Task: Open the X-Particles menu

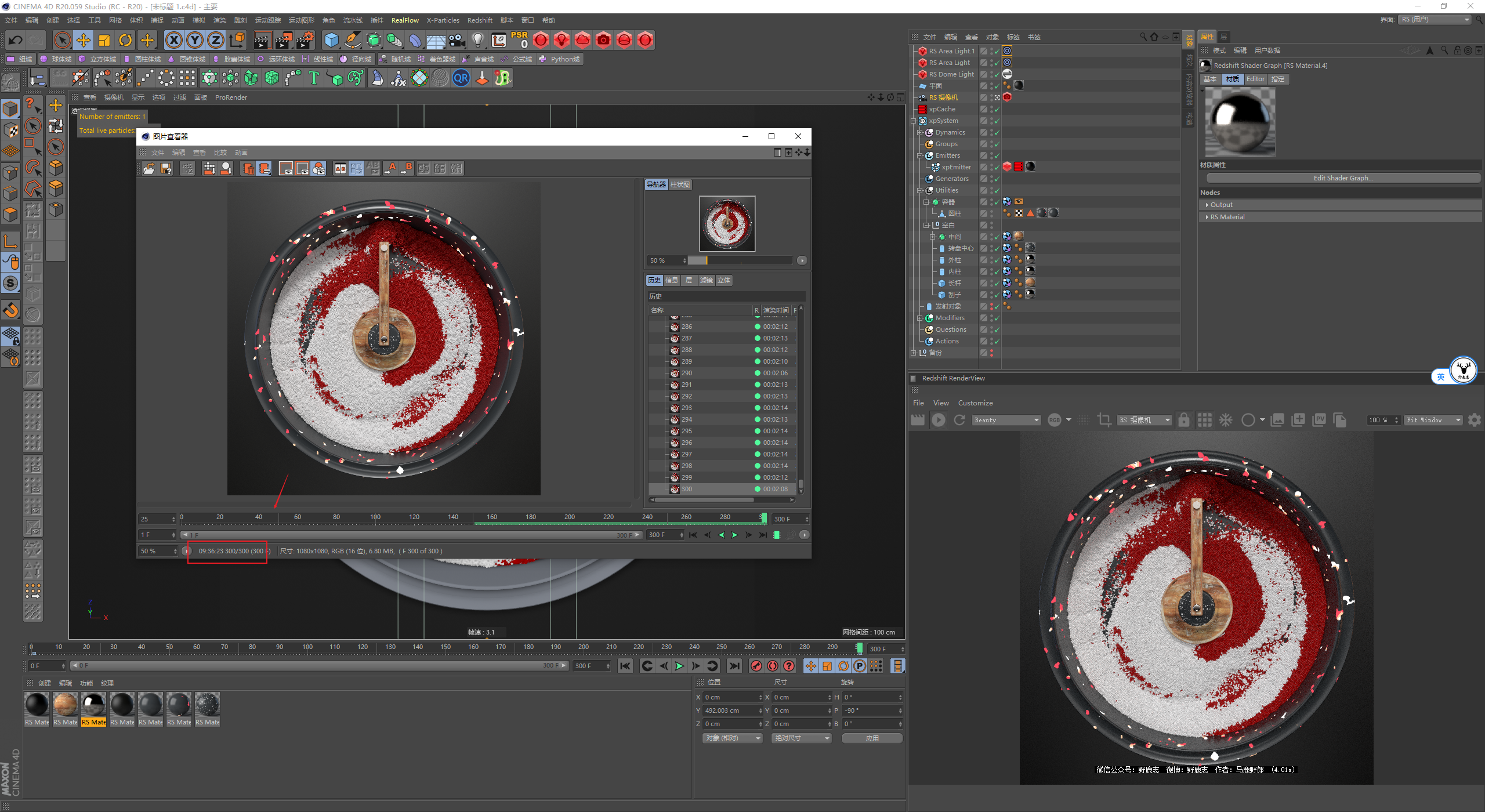Action: point(443,20)
